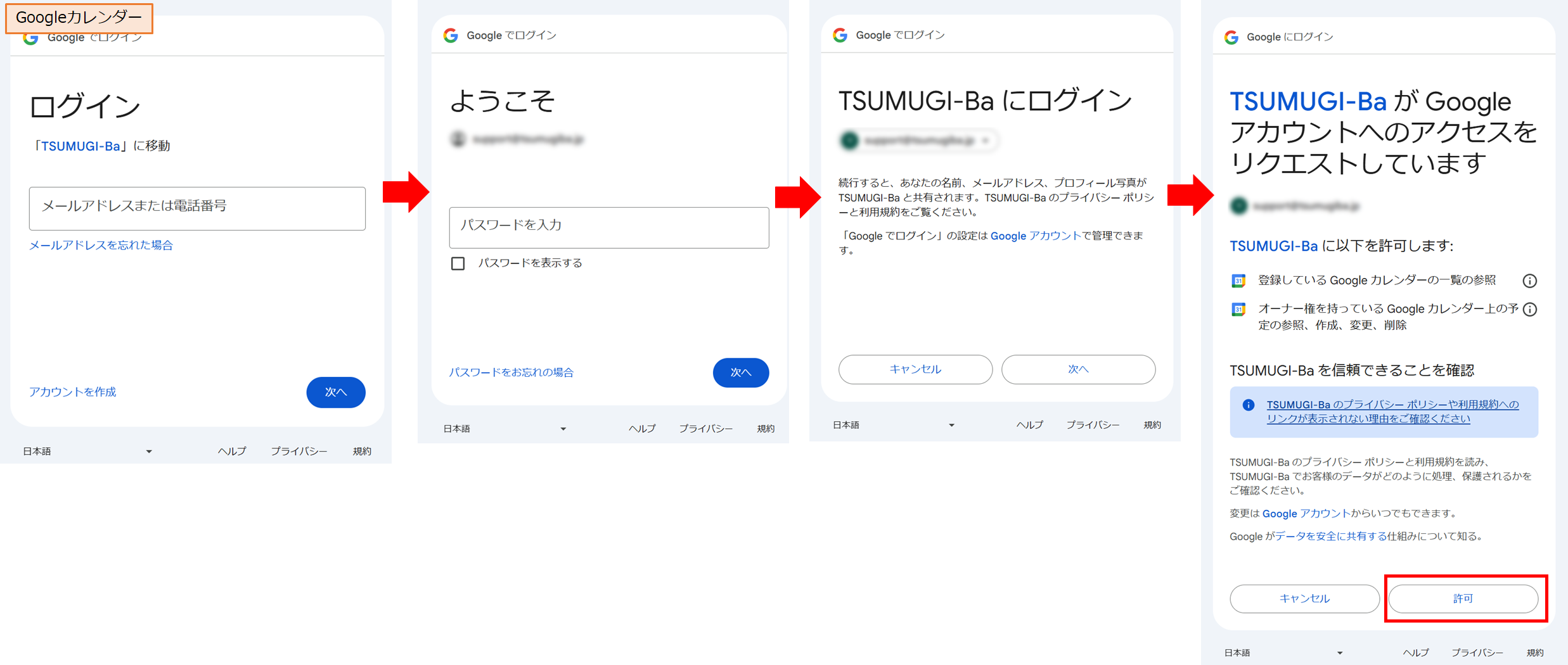Screen dimensions: 1568x665
Task: Click the Google logo on the ようこそ panel
Action: click(451, 35)
